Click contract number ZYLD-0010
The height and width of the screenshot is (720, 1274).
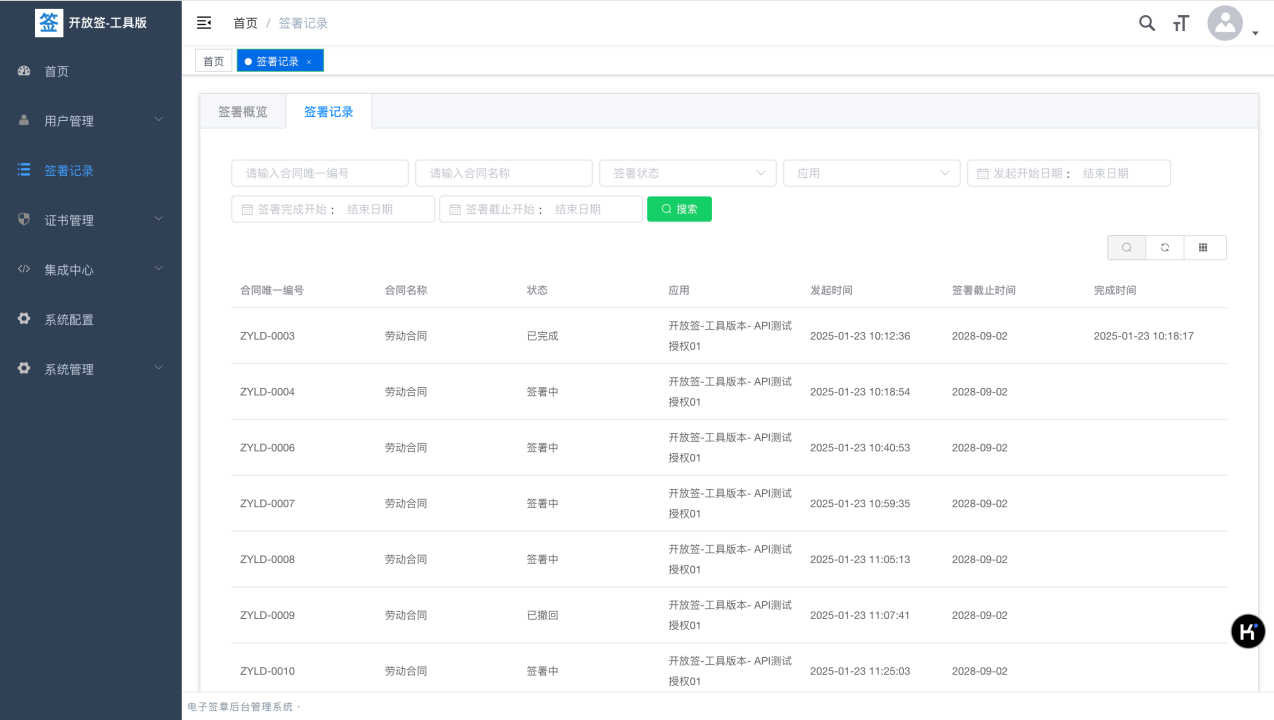268,671
